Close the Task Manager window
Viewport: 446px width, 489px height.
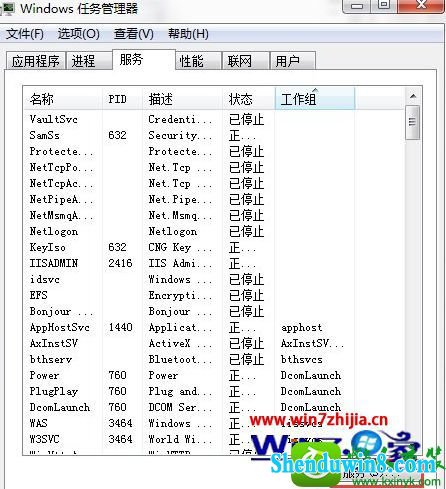pyautogui.click(x=421, y=5)
